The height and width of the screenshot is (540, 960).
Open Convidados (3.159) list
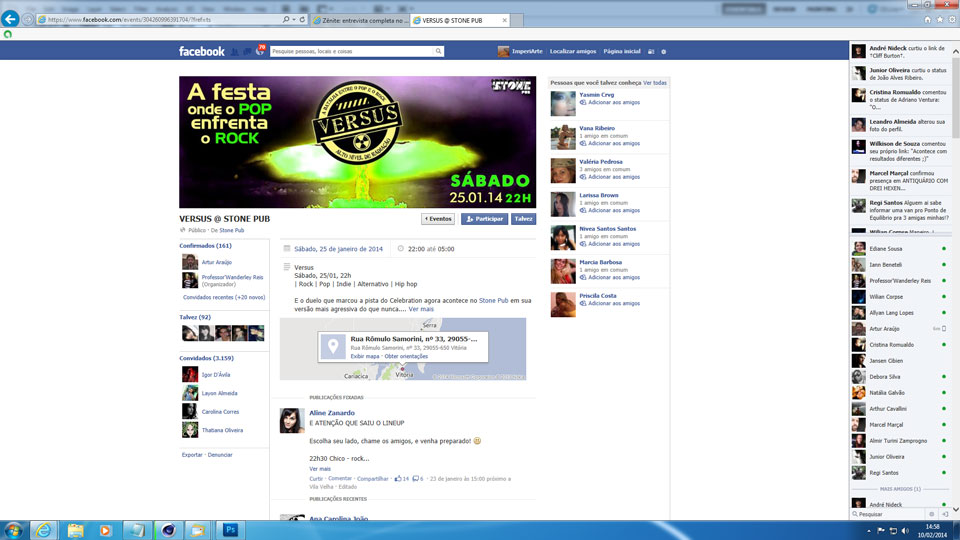pos(206,358)
